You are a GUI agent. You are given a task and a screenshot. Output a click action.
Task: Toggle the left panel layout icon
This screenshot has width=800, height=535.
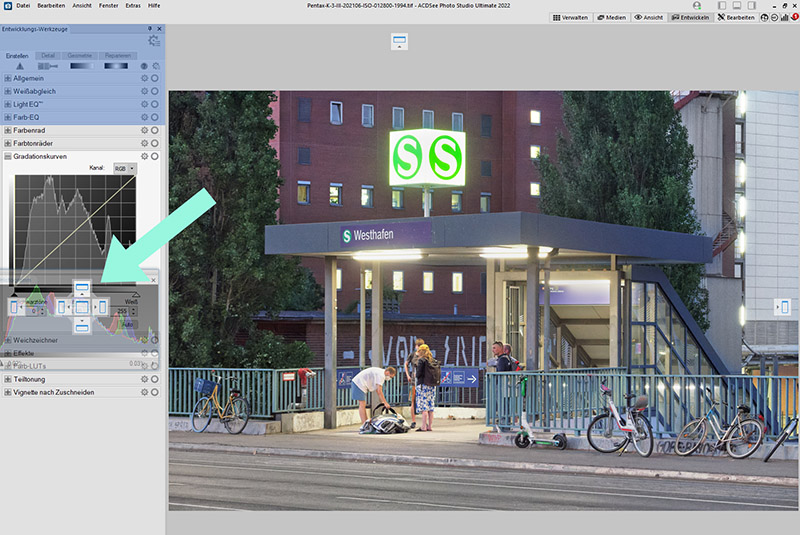(721, 6)
